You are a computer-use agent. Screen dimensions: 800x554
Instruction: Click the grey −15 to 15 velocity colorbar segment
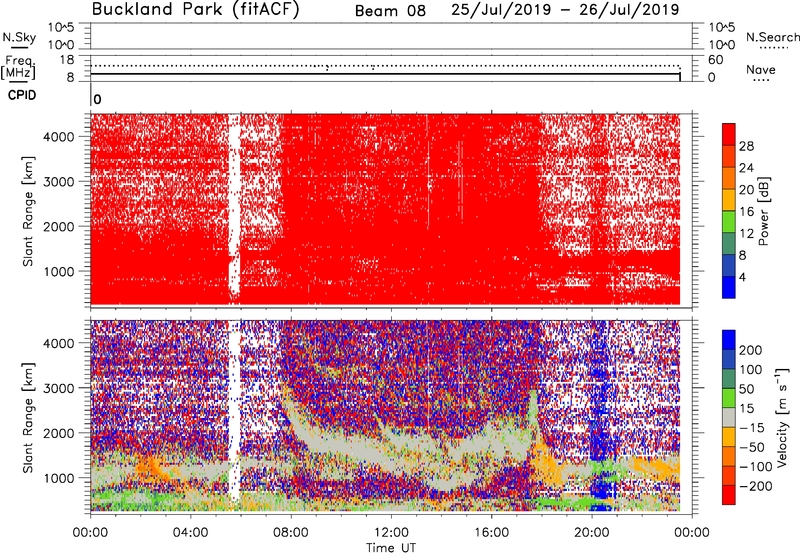pos(729,418)
